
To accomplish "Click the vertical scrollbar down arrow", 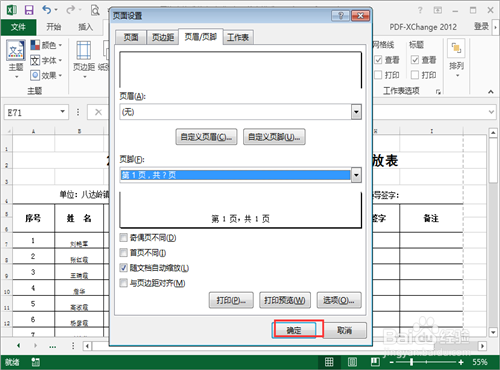I will 493,332.
